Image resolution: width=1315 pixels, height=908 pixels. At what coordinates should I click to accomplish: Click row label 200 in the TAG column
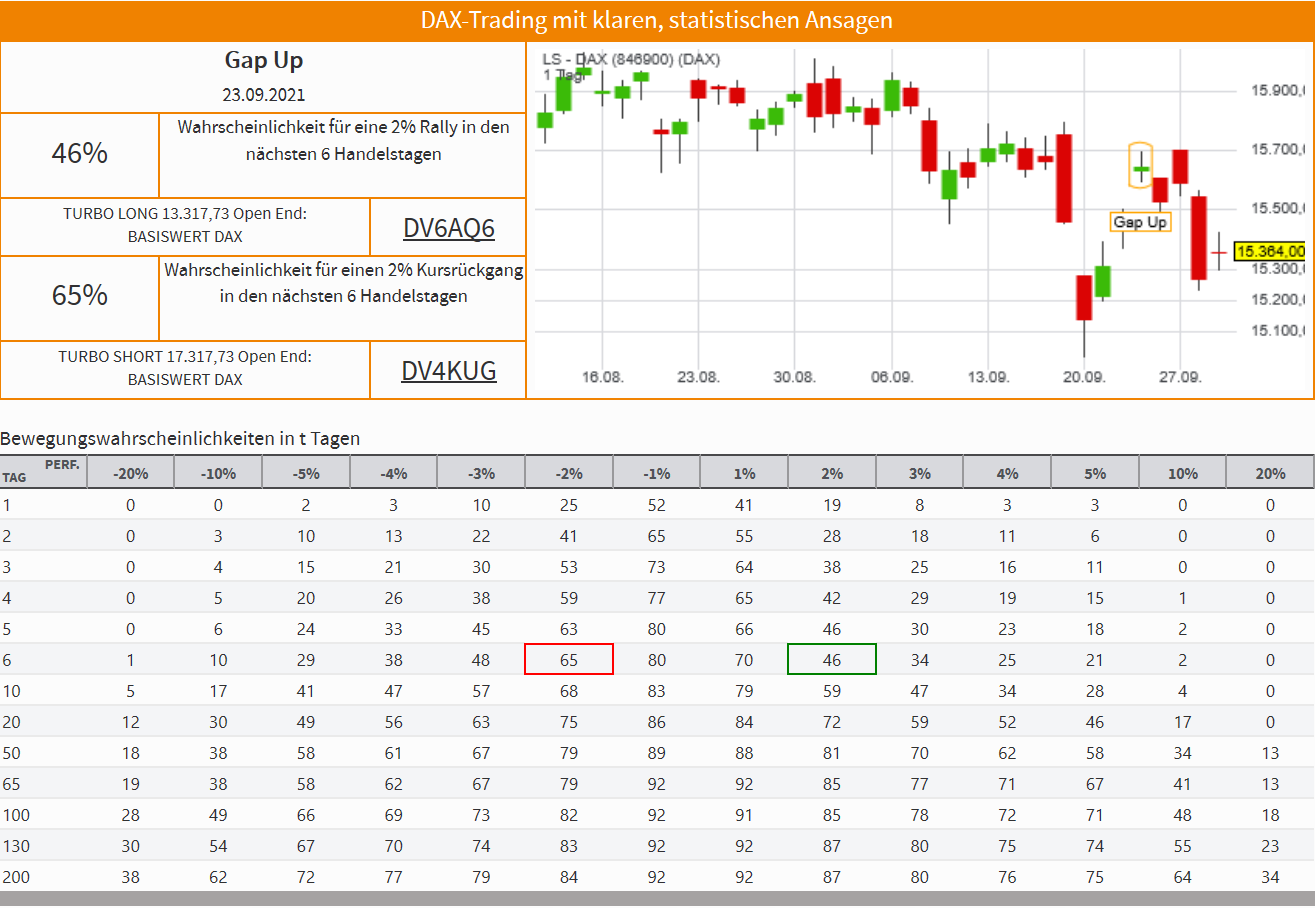tap(15, 877)
